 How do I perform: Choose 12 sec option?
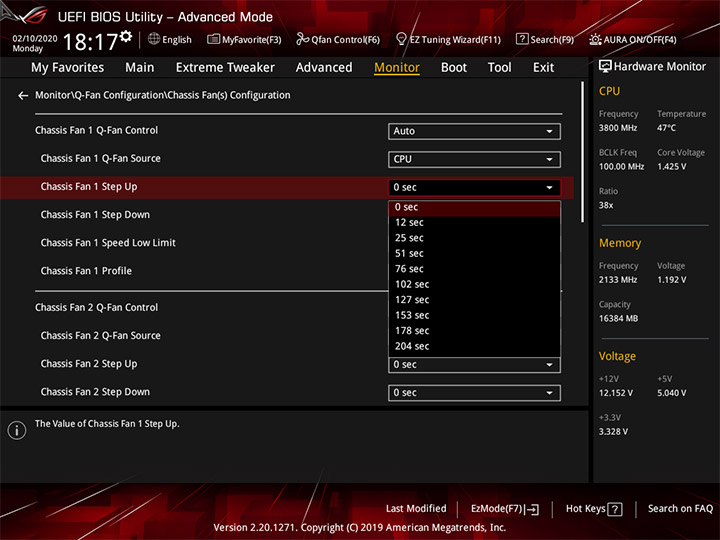[474, 223]
